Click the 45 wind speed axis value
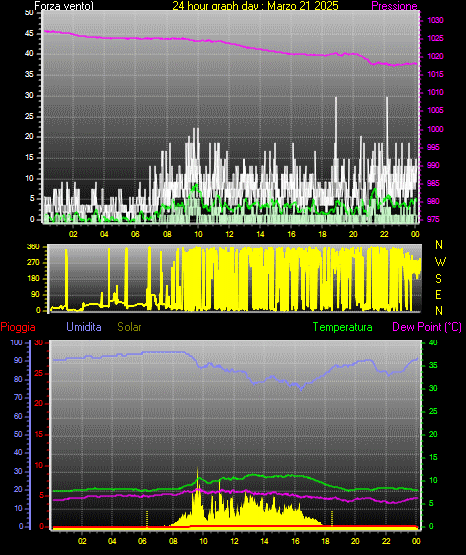The width and height of the screenshot is (466, 555). (x=29, y=33)
